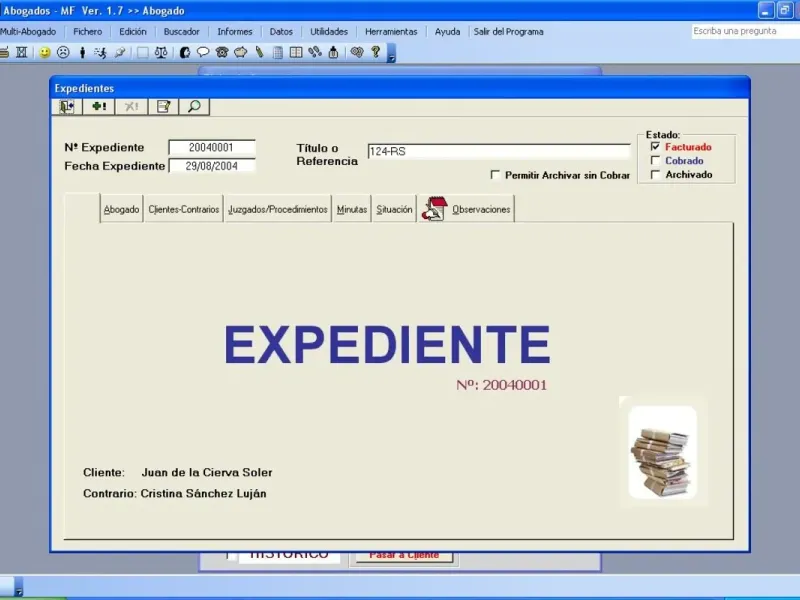Viewport: 800px width, 600px height.
Task: Click contrario name Cristina Sánchez Luján
Action: (204, 493)
